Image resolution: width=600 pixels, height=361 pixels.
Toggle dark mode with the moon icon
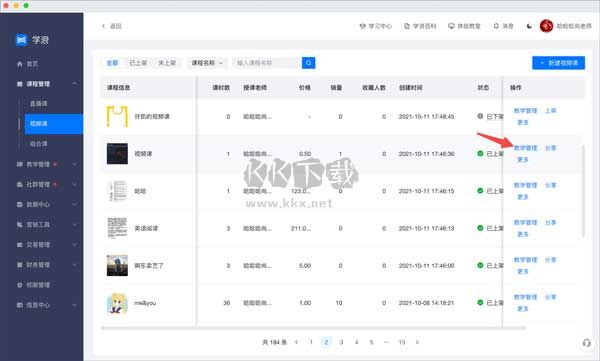[x=529, y=26]
